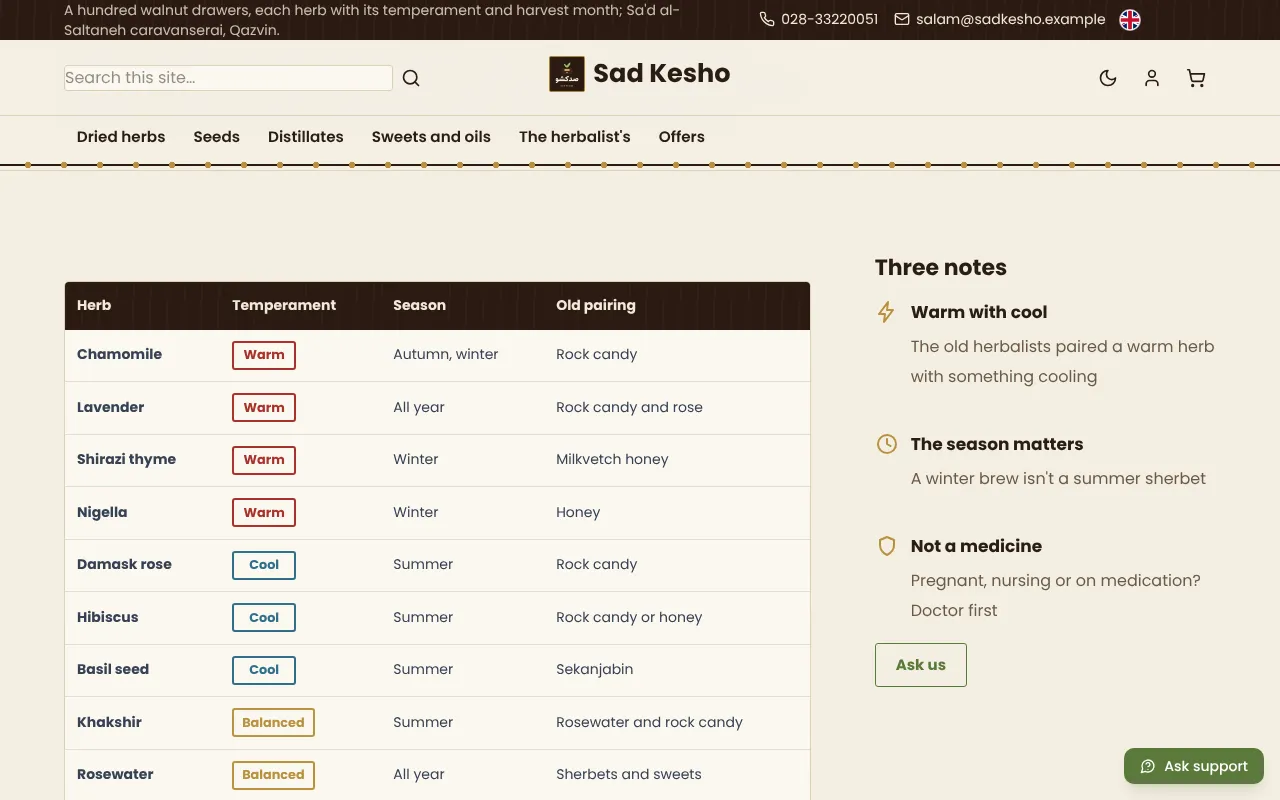Open the Offers menu item
Screen dimensions: 1280x800
[x=682, y=137]
